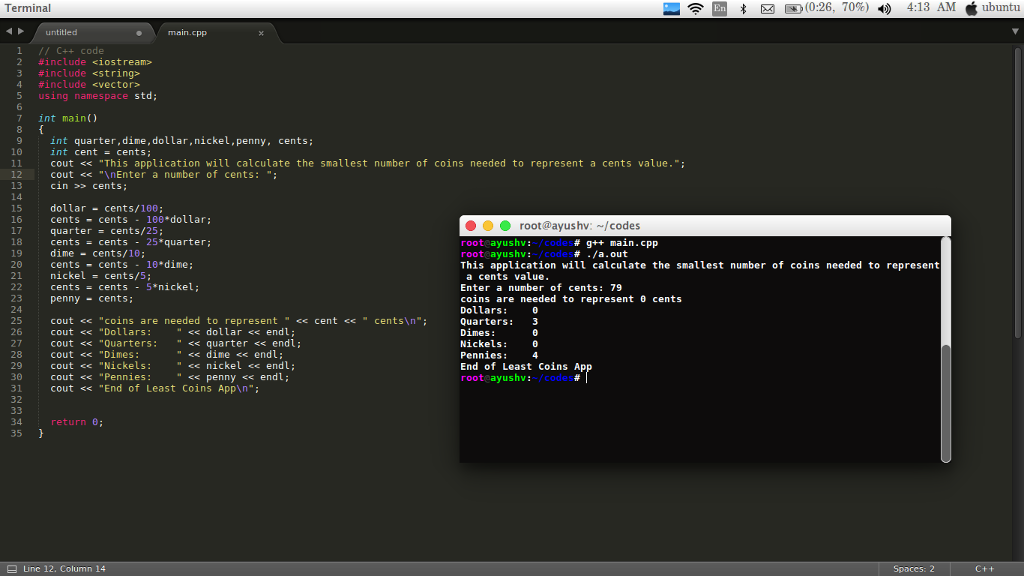Click the ubuntu user name in top bar
Screen dimensions: 1024x576
click(1000, 7)
